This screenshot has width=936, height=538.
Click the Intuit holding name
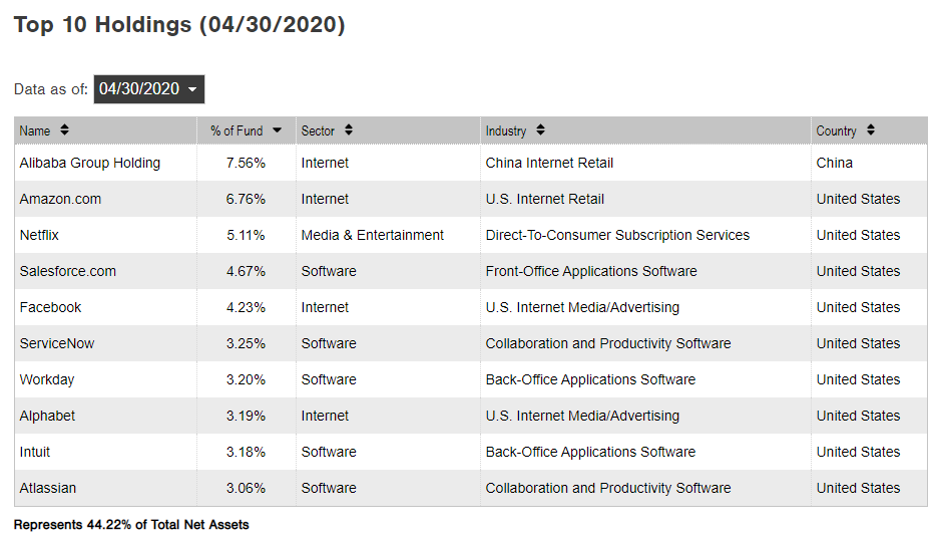(x=35, y=451)
